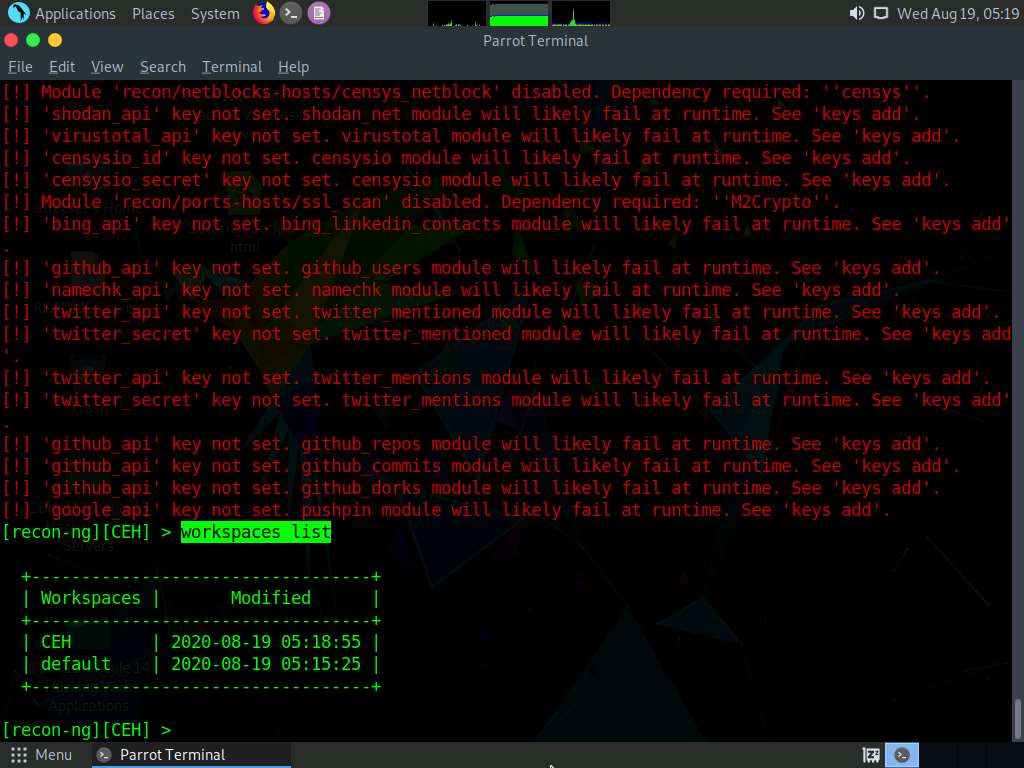This screenshot has width=1024, height=768.
Task: Open the Applications menu label
Action: tap(75, 14)
